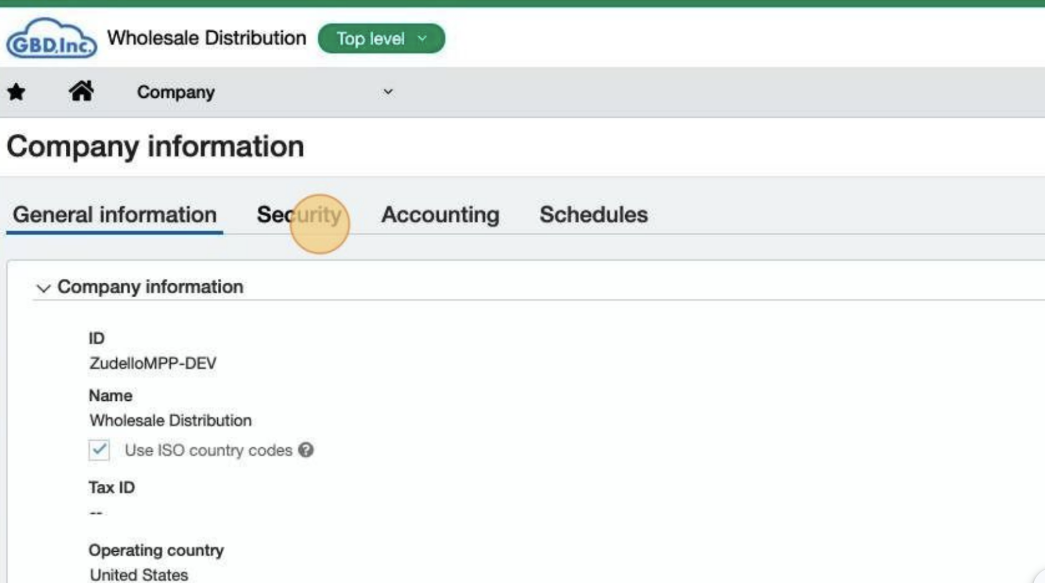Click the GBD Inc cloud logo

(51, 40)
